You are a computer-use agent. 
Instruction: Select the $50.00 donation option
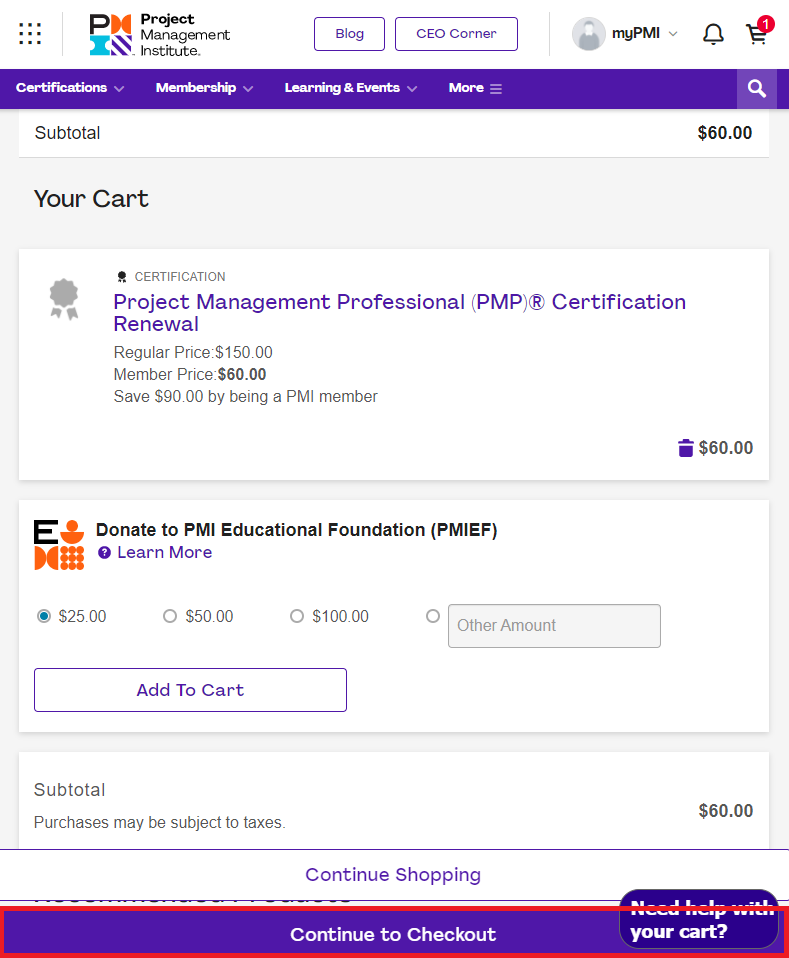pos(170,616)
